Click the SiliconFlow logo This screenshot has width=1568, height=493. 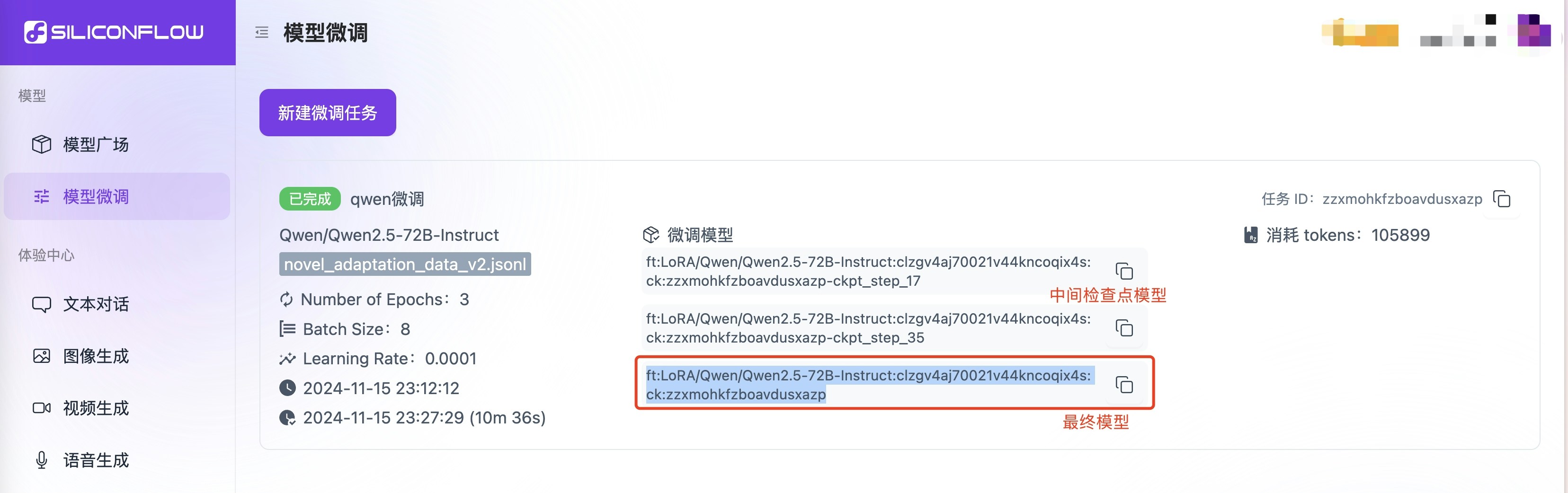coord(114,32)
